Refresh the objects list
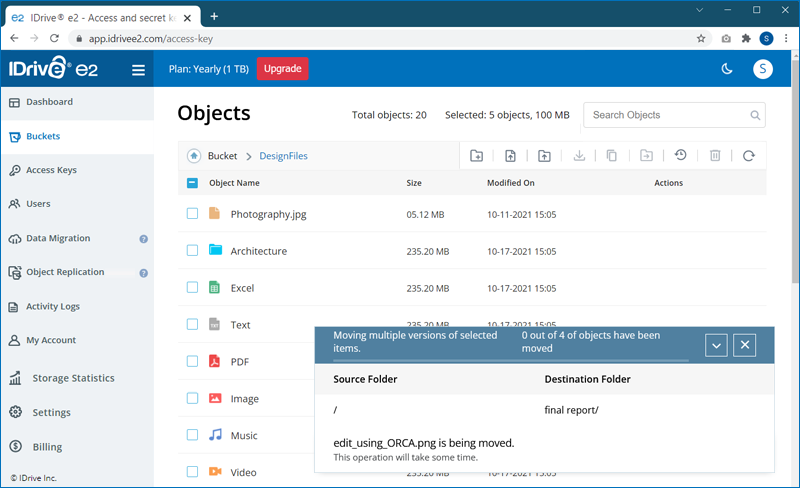The width and height of the screenshot is (800, 488). click(749, 156)
